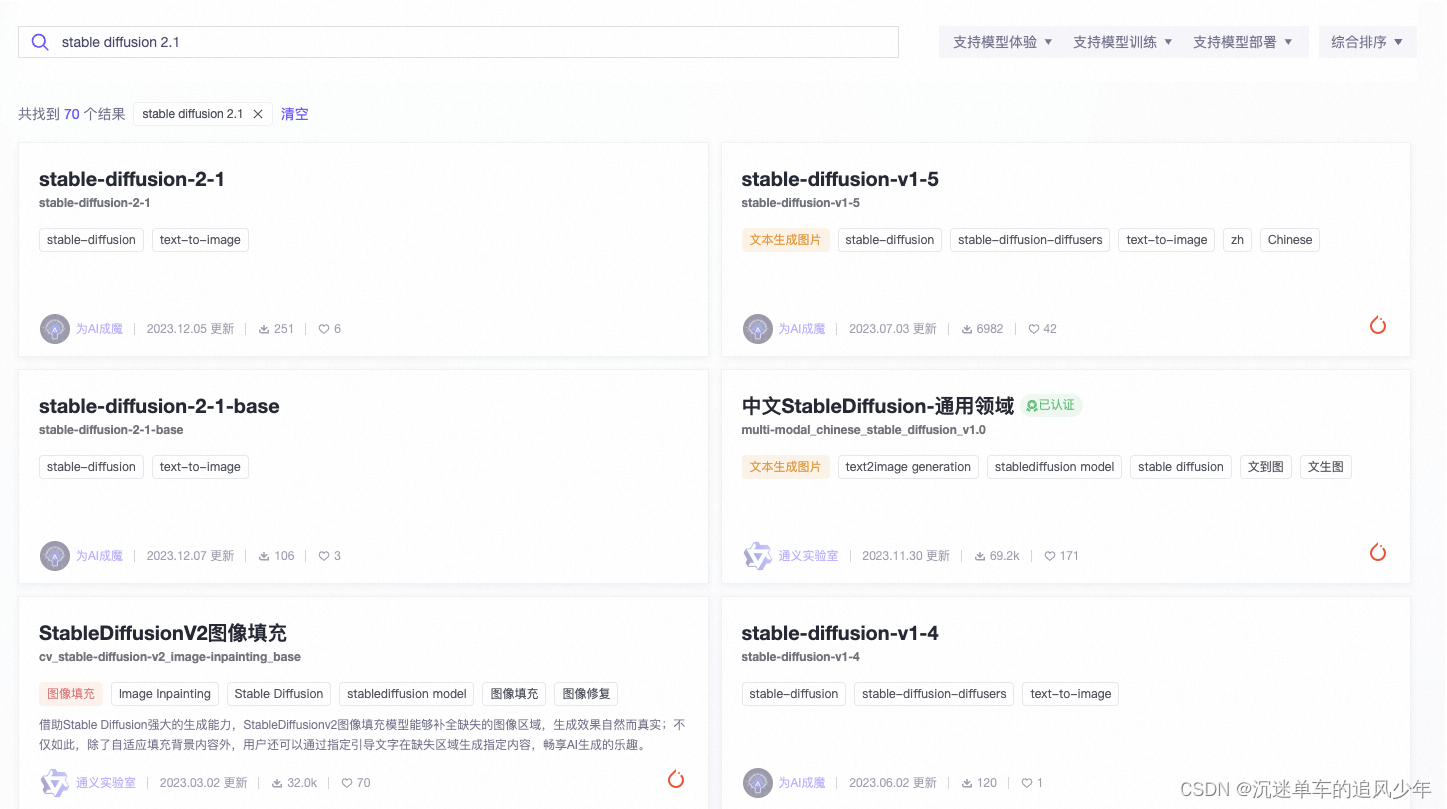Open the 综合排序 sort dropdown
The height and width of the screenshot is (809, 1447).
tap(1367, 42)
